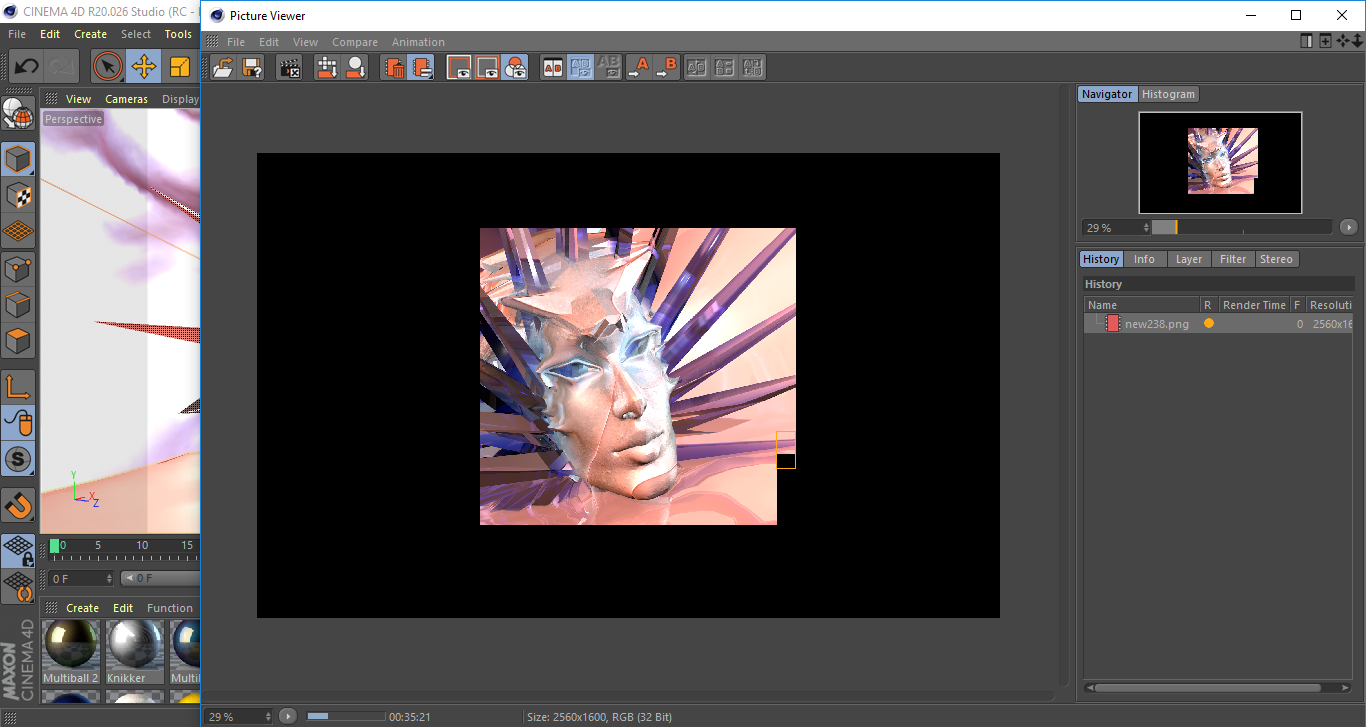Switch to the Filter tab

[1233, 259]
